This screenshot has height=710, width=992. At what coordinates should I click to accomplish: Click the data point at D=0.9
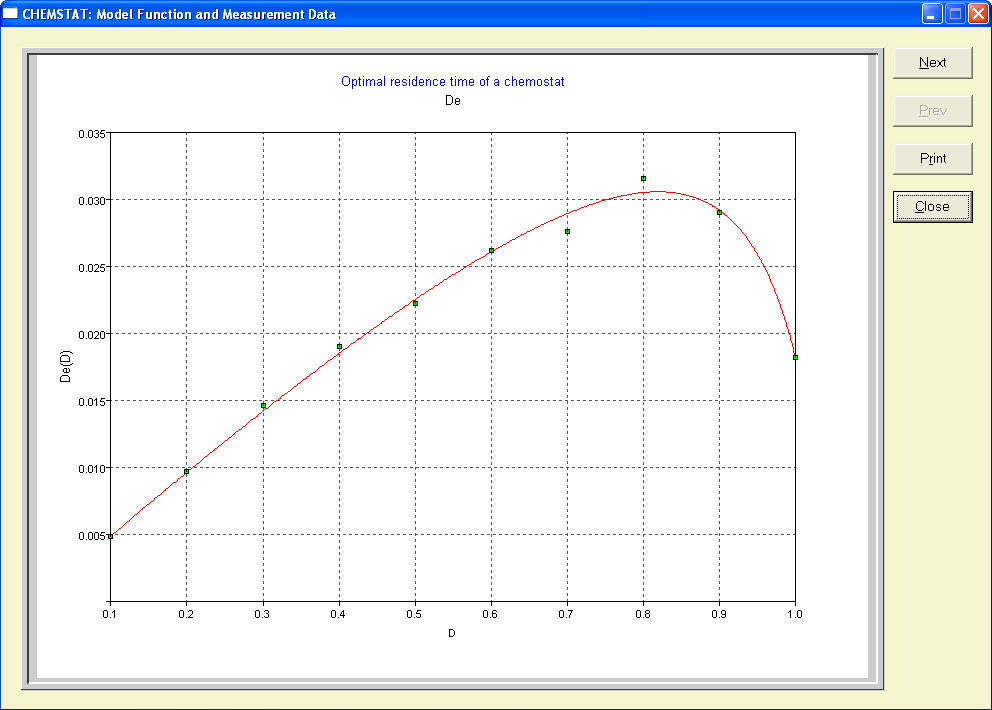tap(719, 212)
